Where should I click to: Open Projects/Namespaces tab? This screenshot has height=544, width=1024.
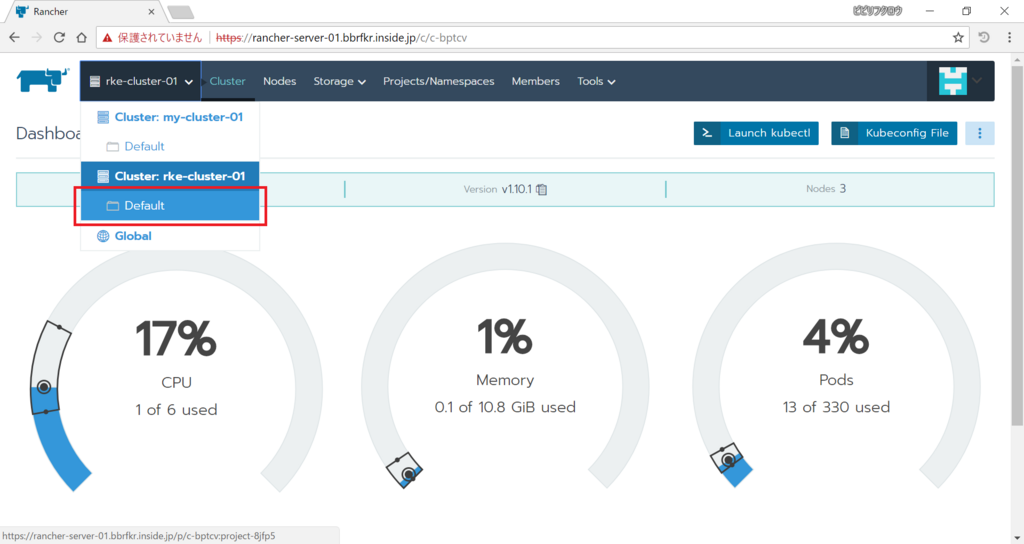tap(438, 82)
